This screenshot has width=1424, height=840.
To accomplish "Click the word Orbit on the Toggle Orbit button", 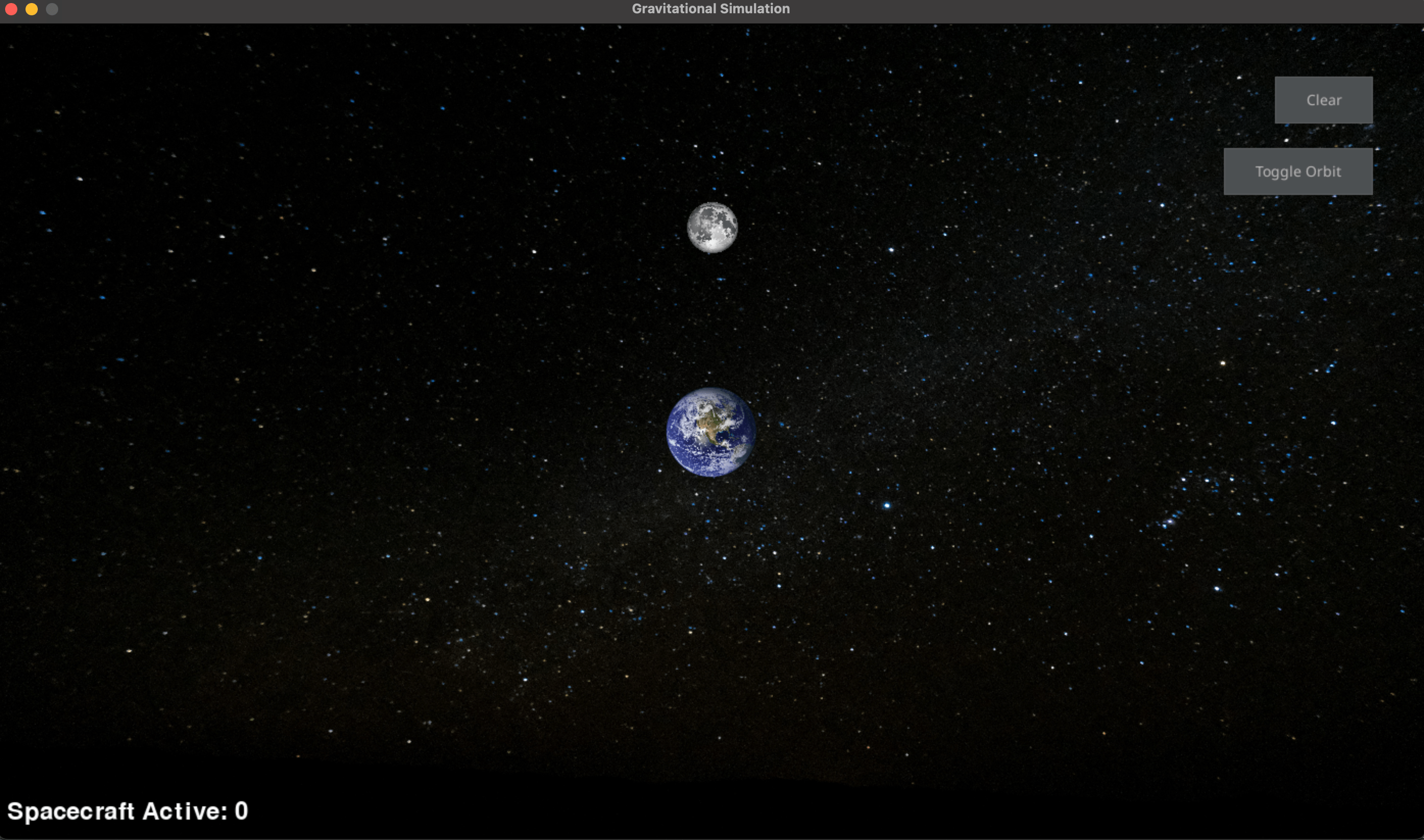I will pos(1323,171).
